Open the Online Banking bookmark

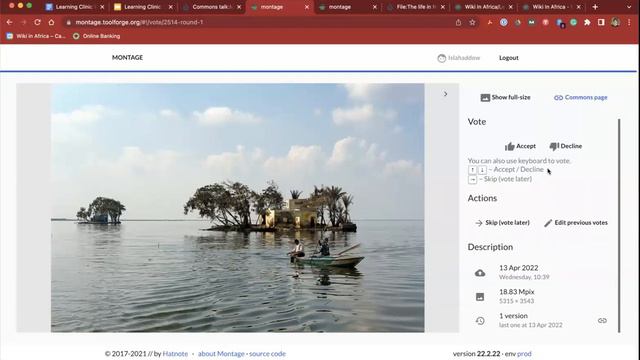(x=96, y=36)
